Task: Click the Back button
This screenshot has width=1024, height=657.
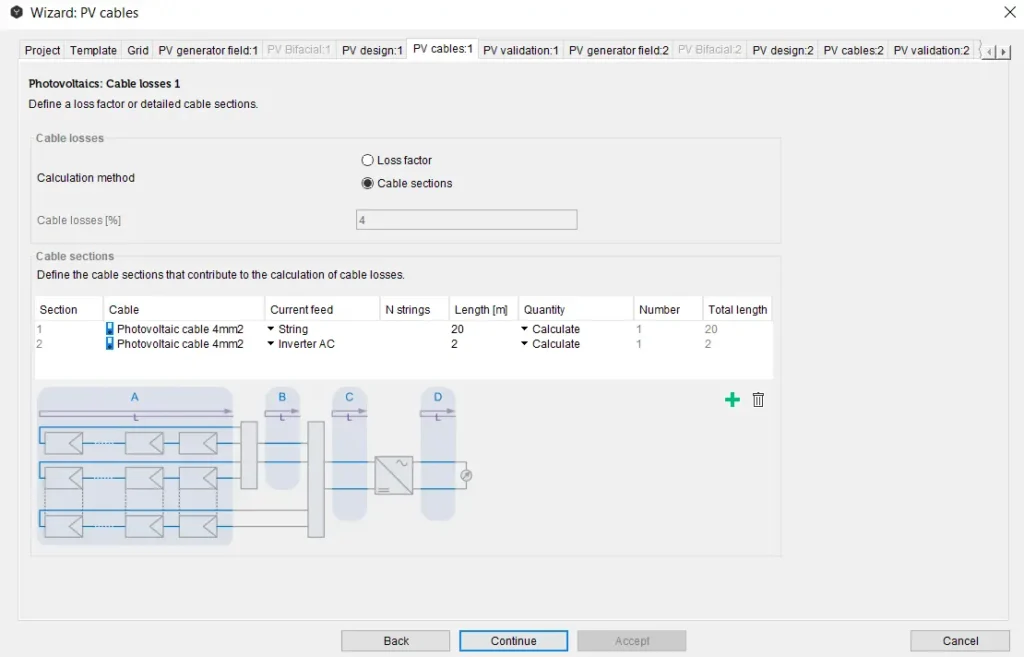Action: coord(396,641)
